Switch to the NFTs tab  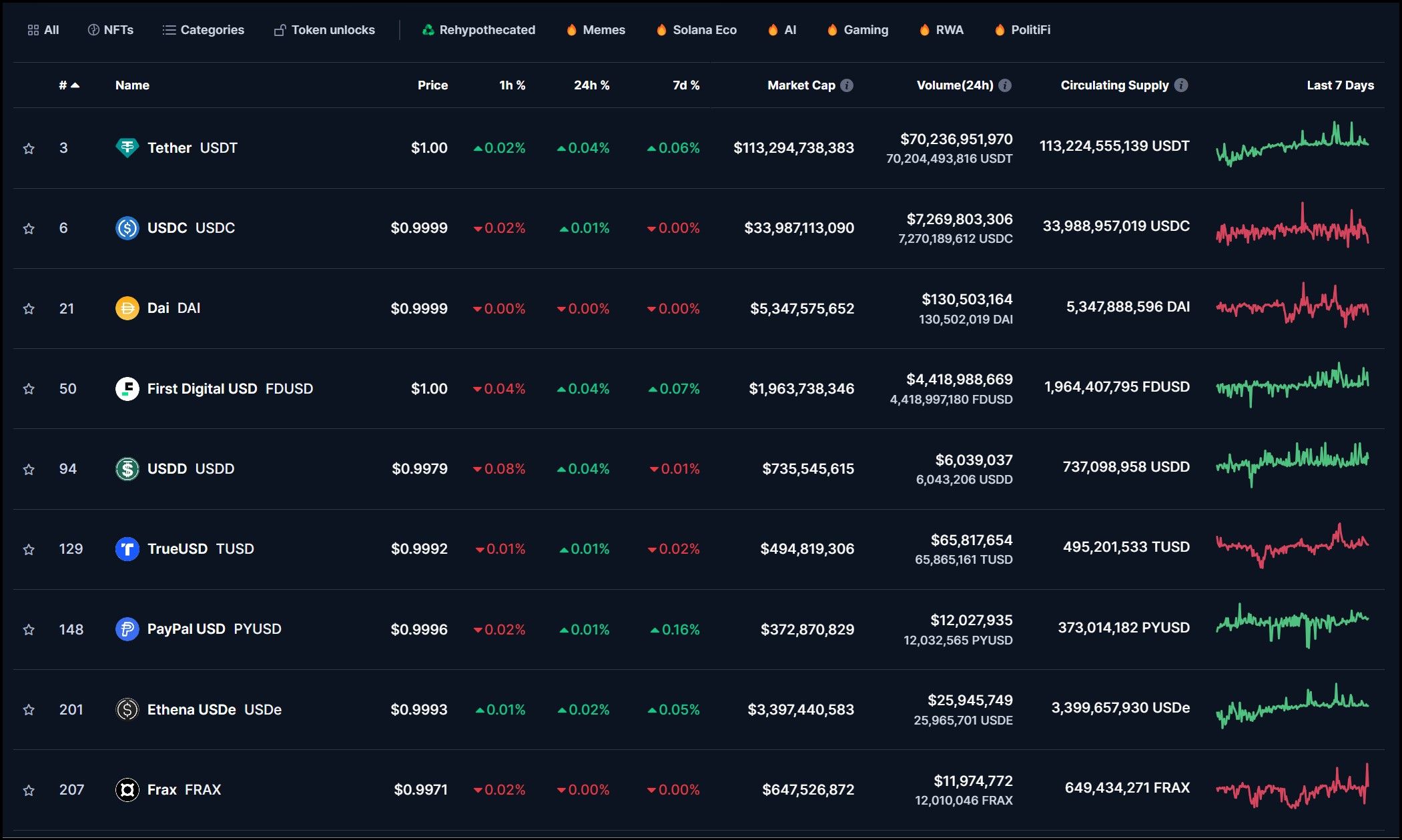point(111,30)
